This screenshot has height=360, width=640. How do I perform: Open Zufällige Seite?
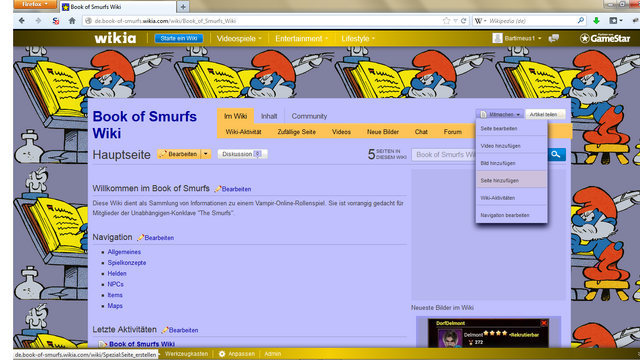click(296, 132)
